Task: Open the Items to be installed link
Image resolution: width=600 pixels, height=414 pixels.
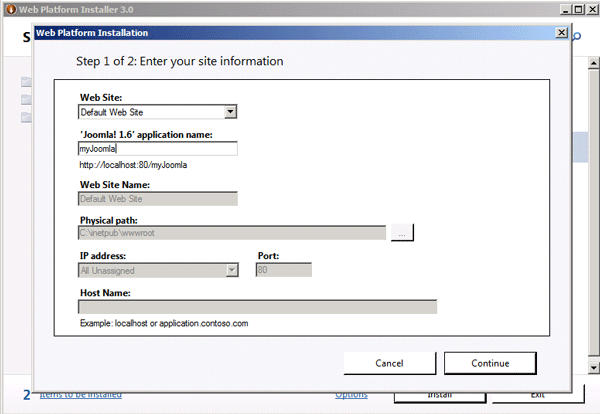Action: [x=81, y=395]
